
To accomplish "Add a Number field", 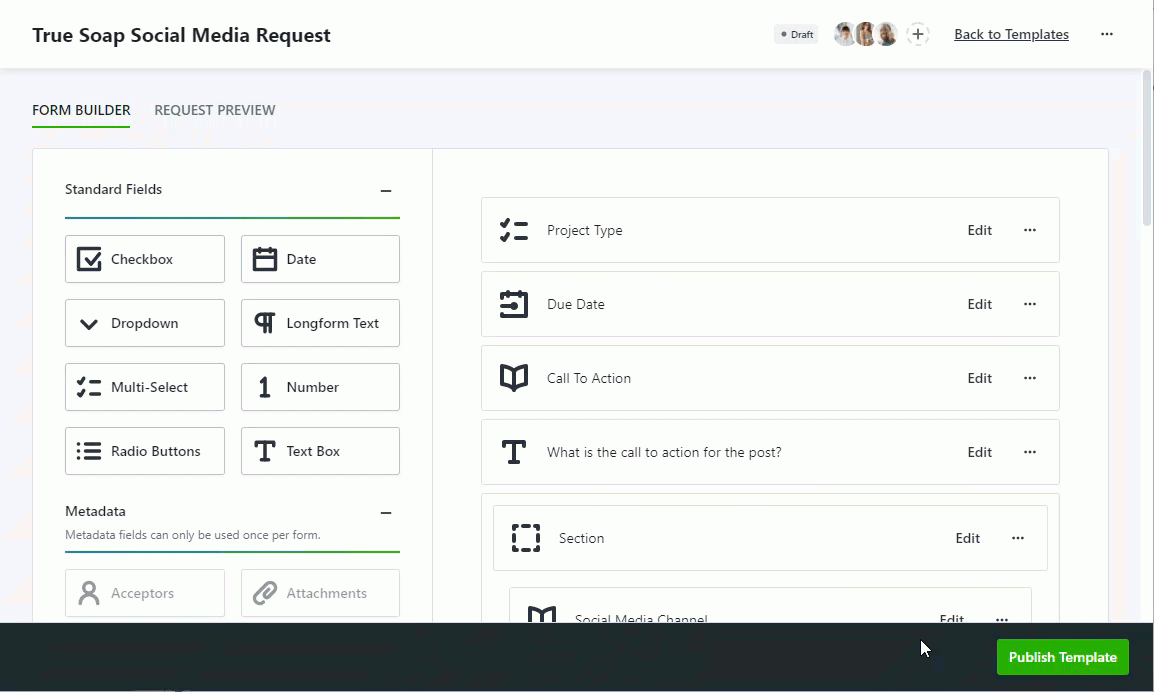I will pyautogui.click(x=320, y=387).
